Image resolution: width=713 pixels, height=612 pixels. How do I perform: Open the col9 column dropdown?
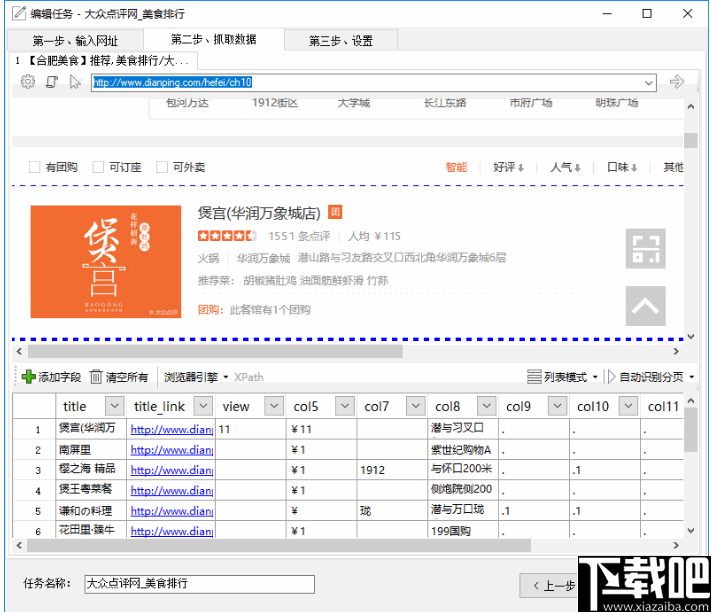point(557,406)
